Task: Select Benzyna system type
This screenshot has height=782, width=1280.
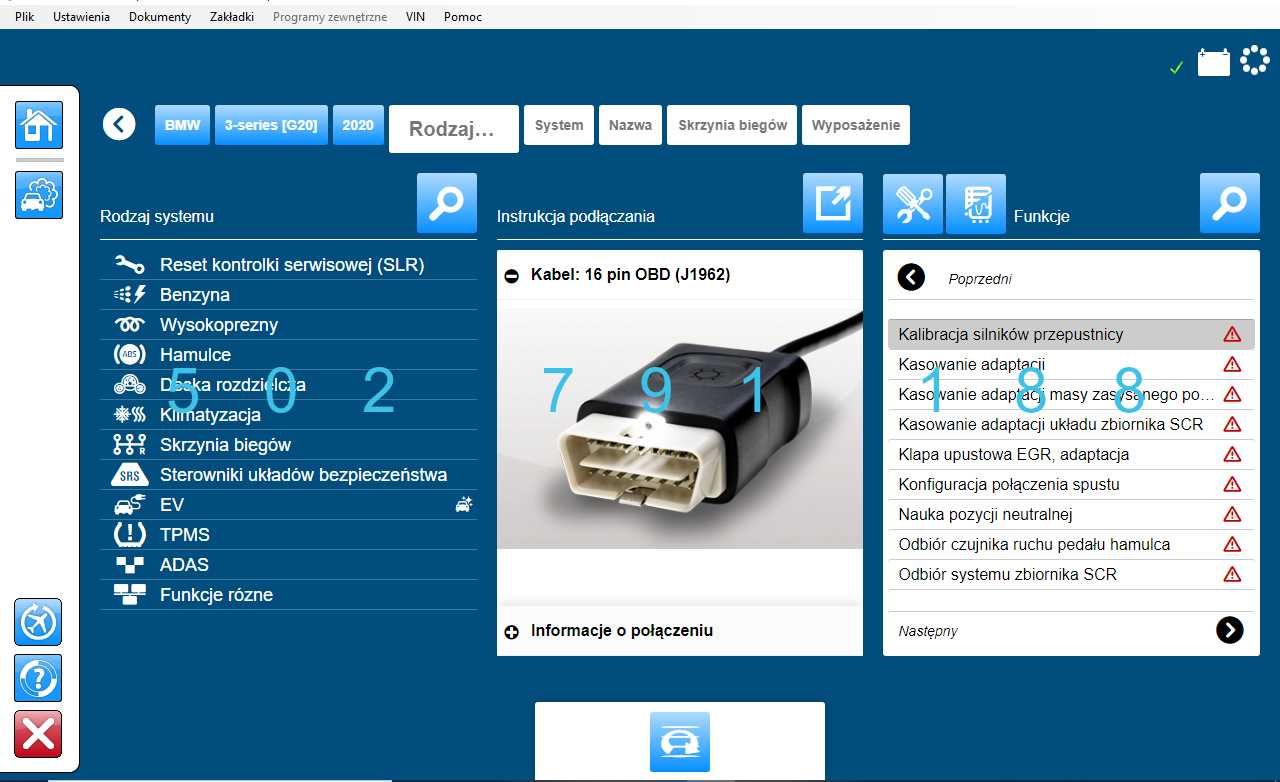Action: [288, 295]
